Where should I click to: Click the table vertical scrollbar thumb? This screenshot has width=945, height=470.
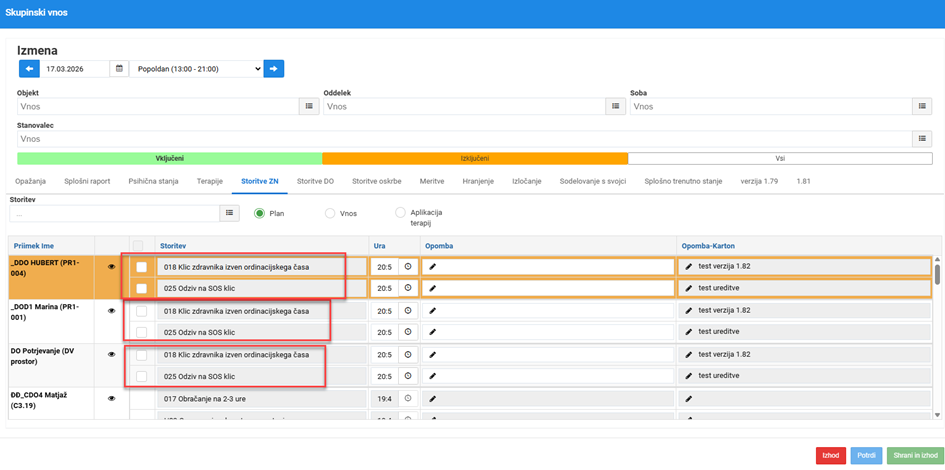(937, 274)
